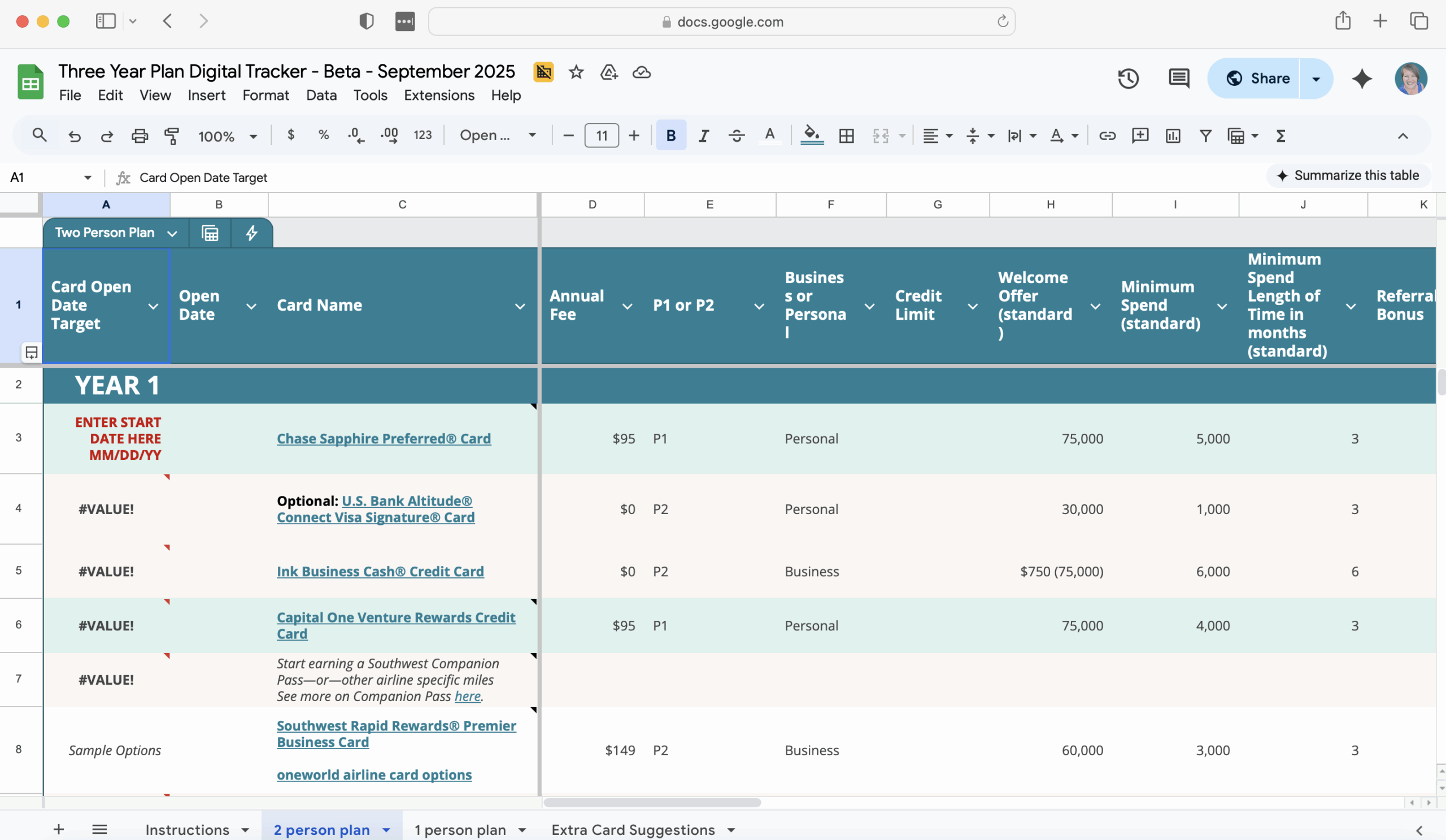Image resolution: width=1446 pixels, height=840 pixels.
Task: Open Ink Business Cash Credit Card link
Action: [x=380, y=572]
